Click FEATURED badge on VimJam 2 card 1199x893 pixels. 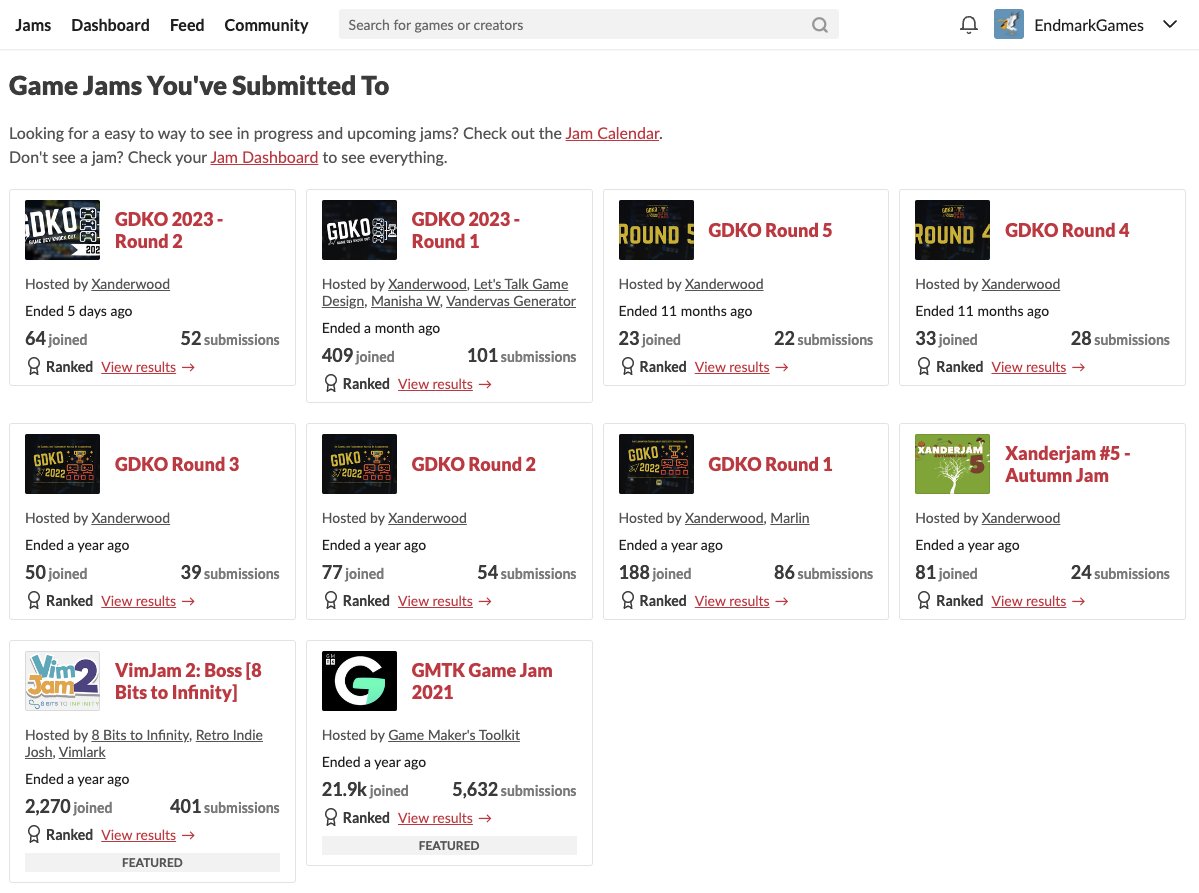pyautogui.click(x=152, y=862)
